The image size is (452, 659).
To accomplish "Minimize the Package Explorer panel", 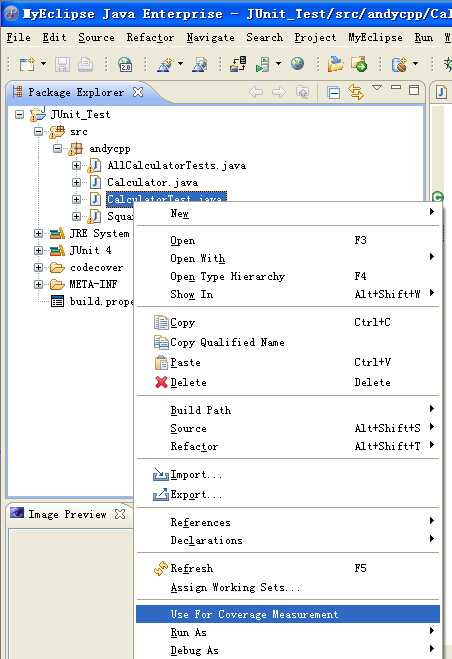I will pos(396,87).
